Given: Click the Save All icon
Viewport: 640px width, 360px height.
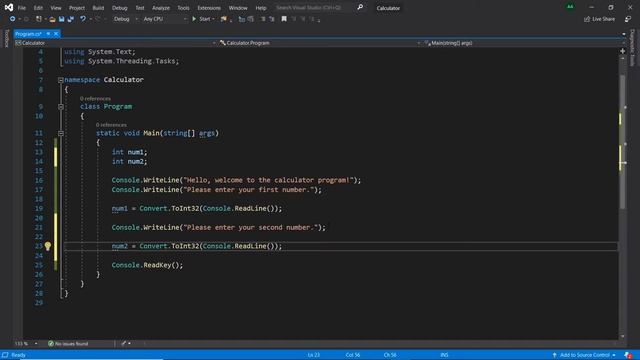Looking at the screenshot, I should [71, 19].
